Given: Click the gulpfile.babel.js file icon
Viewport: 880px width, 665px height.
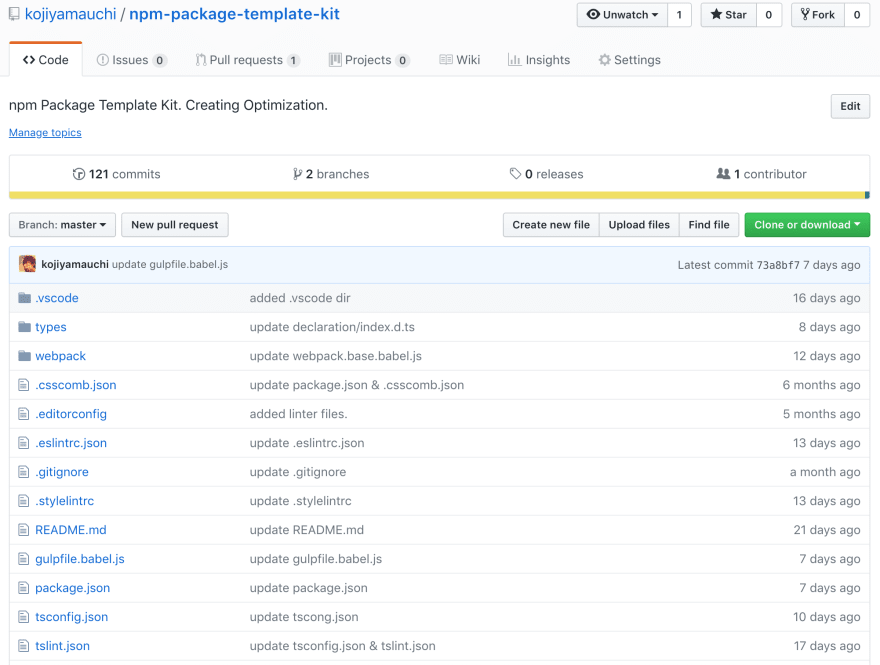Looking at the screenshot, I should click(x=24, y=559).
